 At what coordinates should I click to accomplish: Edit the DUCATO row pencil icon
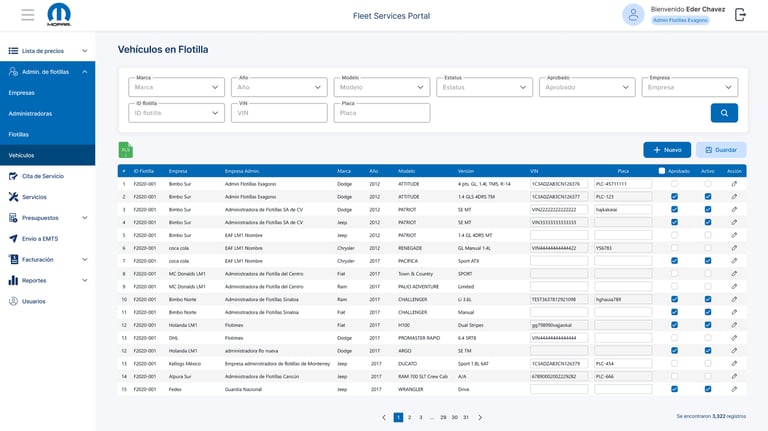pyautogui.click(x=734, y=363)
